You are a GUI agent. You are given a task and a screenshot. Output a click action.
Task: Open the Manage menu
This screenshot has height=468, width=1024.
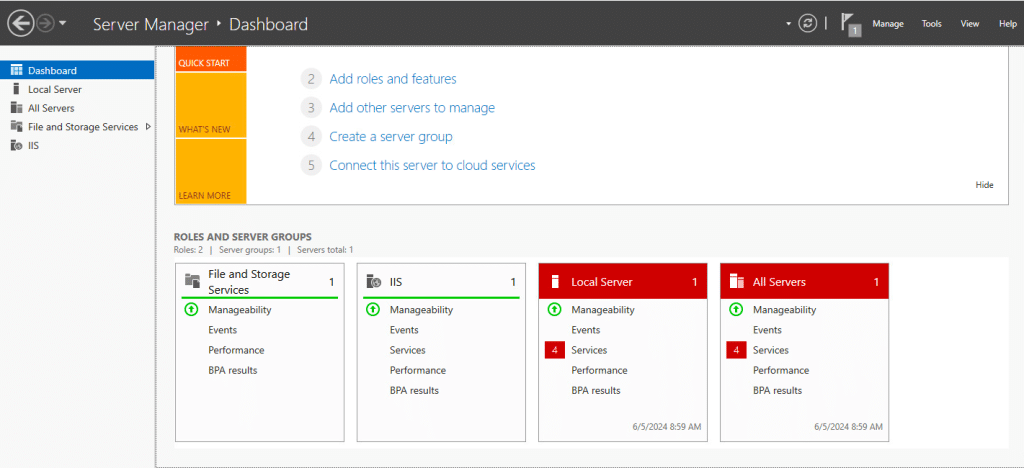(x=888, y=24)
